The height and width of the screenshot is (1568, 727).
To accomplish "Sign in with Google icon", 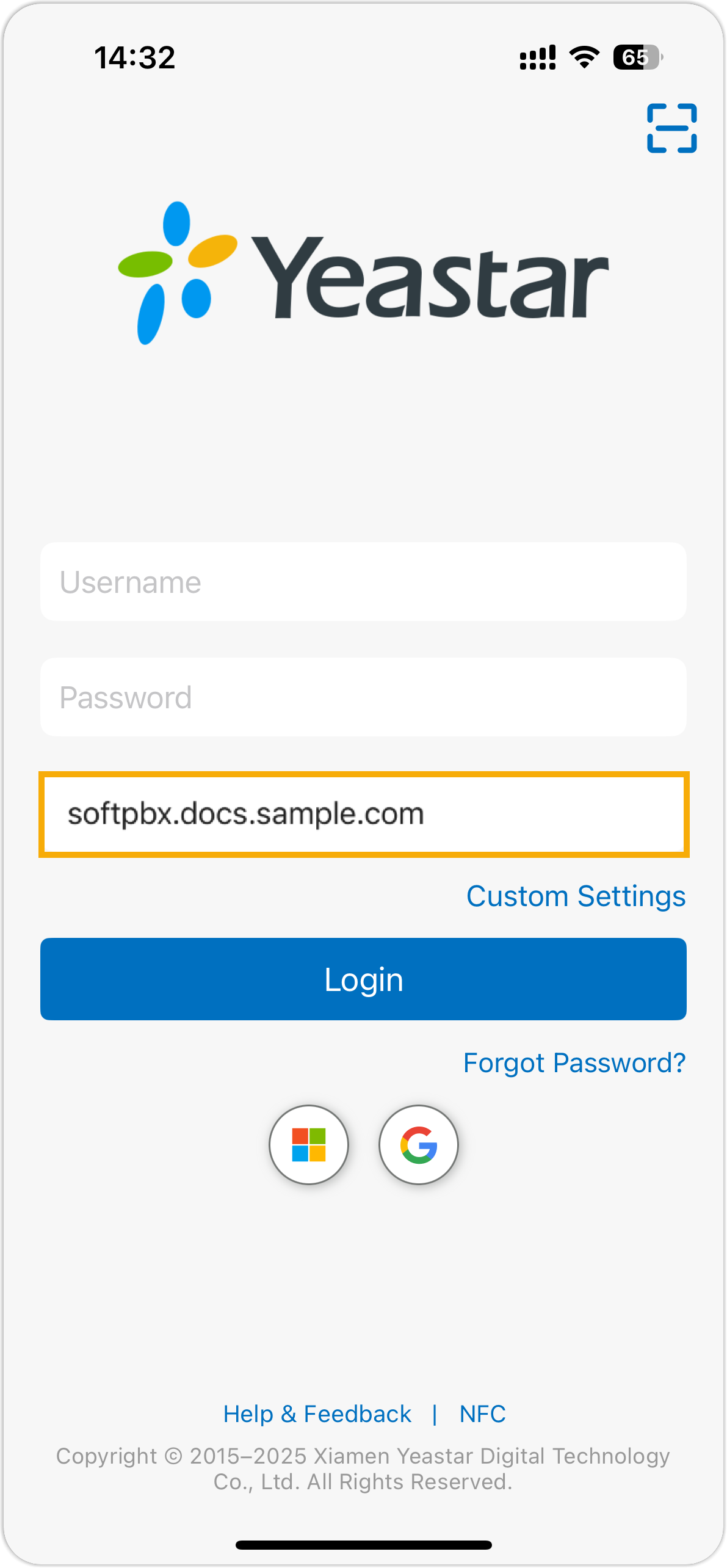I will coord(419,1144).
